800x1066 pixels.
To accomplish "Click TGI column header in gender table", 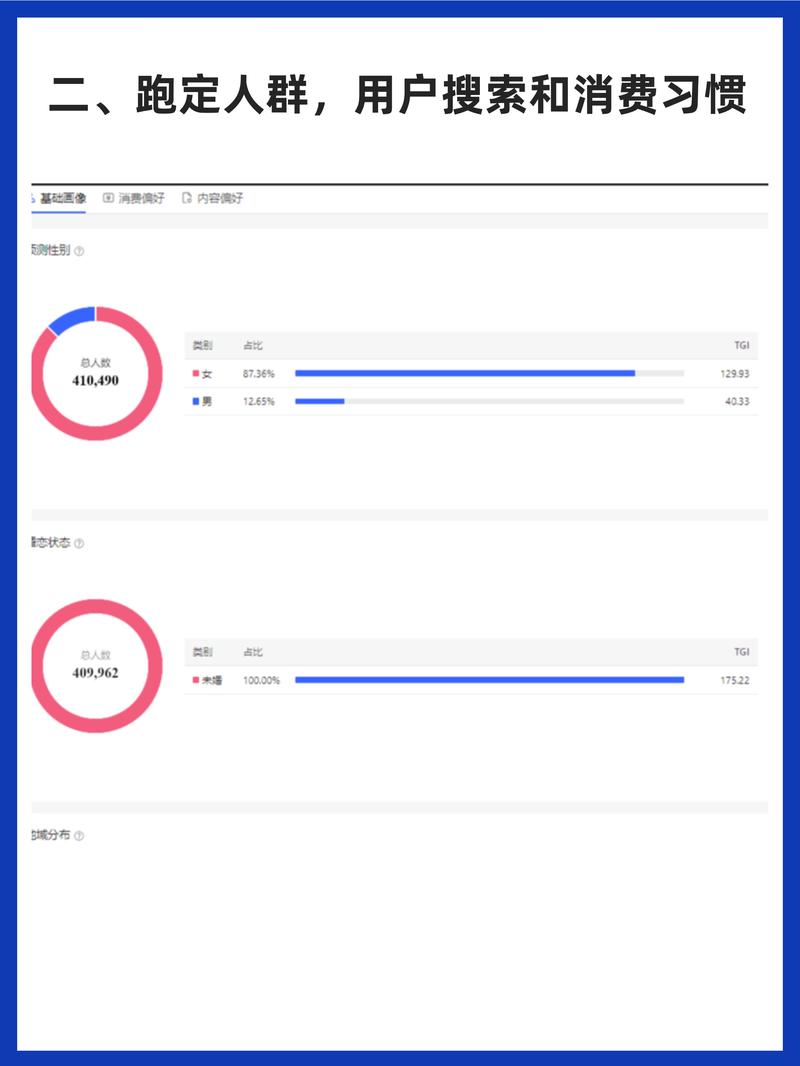I will point(742,345).
